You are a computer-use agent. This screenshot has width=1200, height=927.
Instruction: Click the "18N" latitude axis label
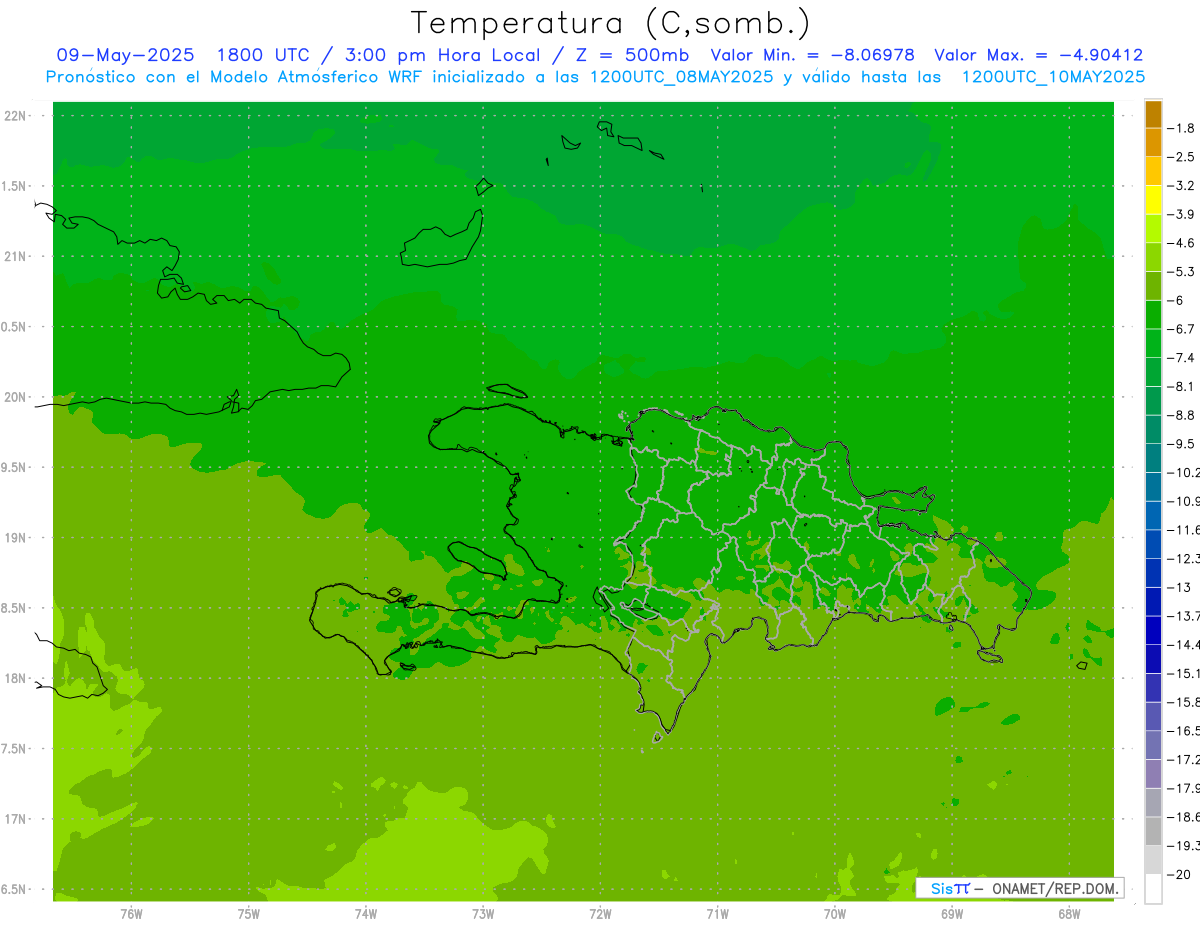[x=17, y=678]
